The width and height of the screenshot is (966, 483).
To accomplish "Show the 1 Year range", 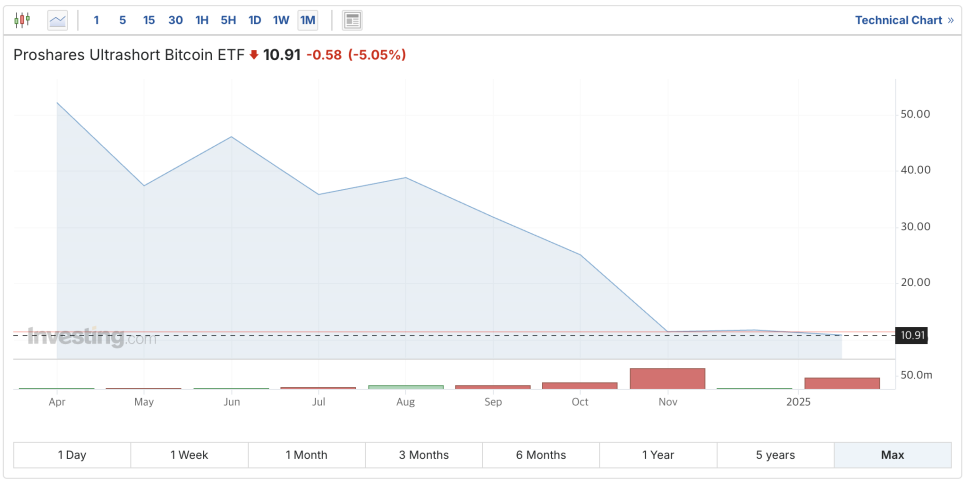I will [658, 455].
